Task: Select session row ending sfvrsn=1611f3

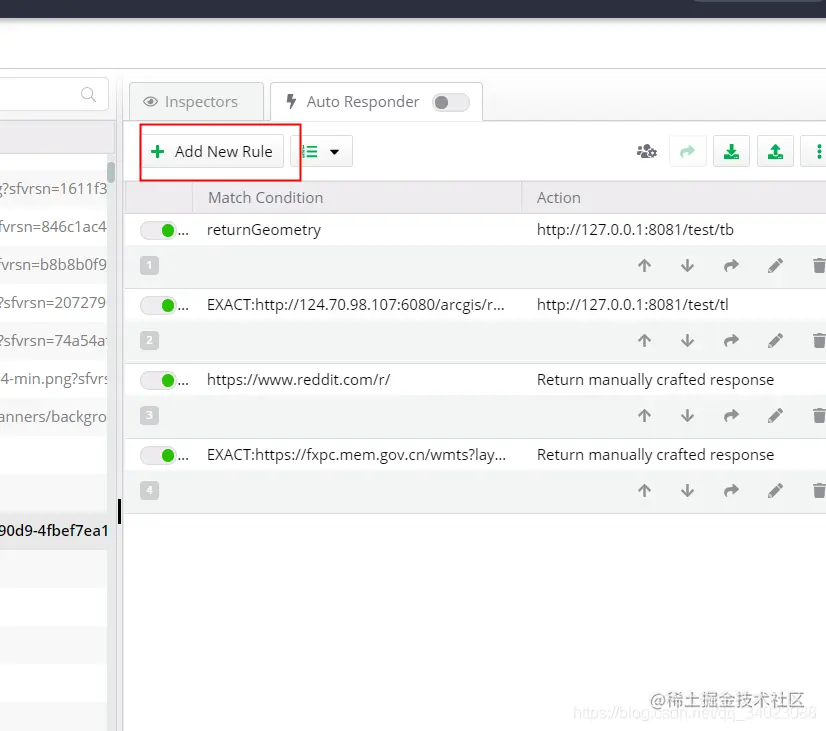Action: [x=53, y=189]
